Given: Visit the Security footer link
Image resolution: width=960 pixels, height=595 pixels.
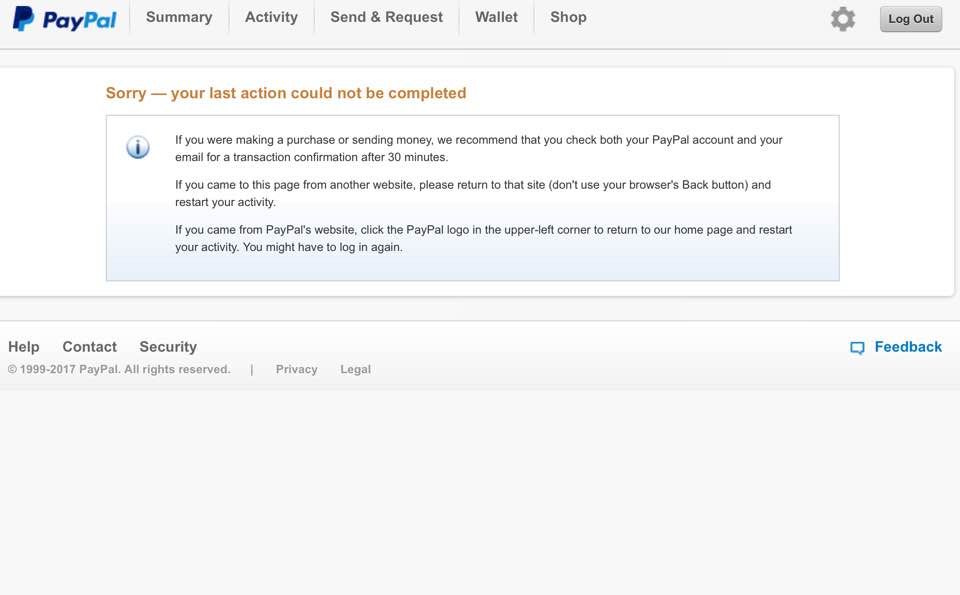Looking at the screenshot, I should [x=168, y=347].
